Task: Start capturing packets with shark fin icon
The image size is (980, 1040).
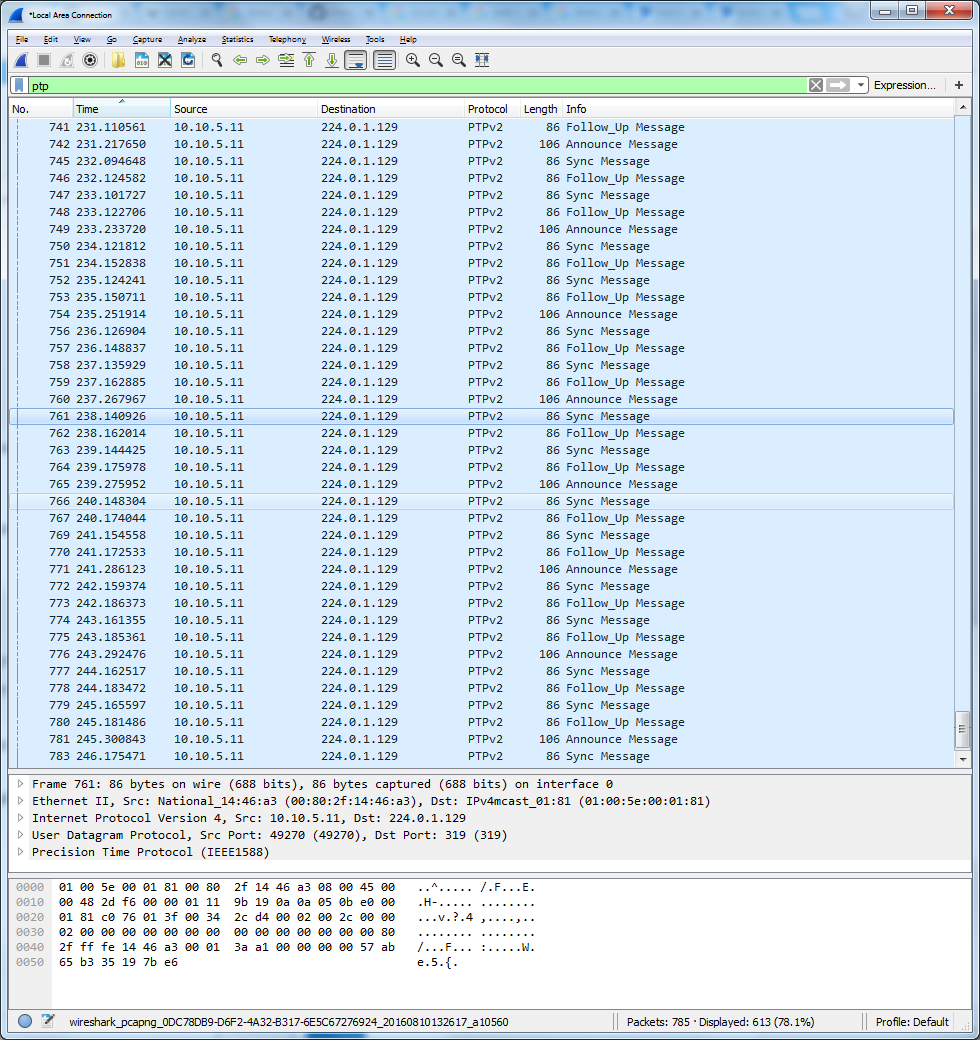Action: click(21, 60)
